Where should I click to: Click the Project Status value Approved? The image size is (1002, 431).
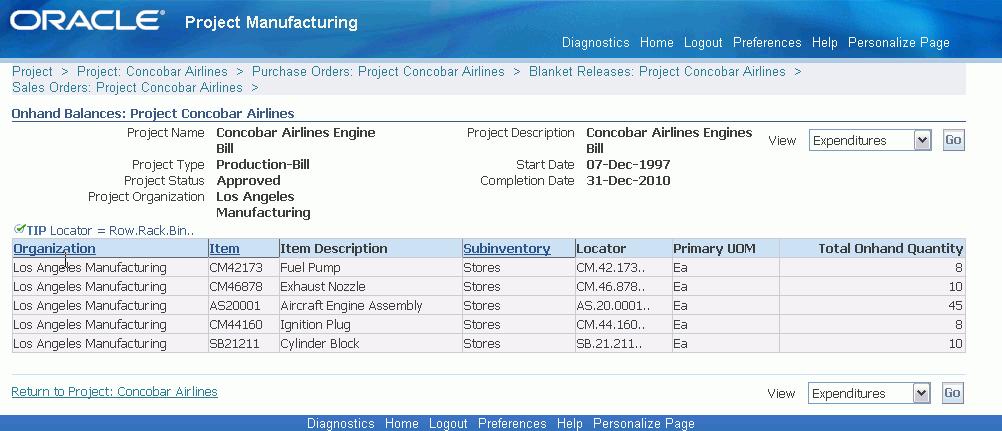coord(248,180)
